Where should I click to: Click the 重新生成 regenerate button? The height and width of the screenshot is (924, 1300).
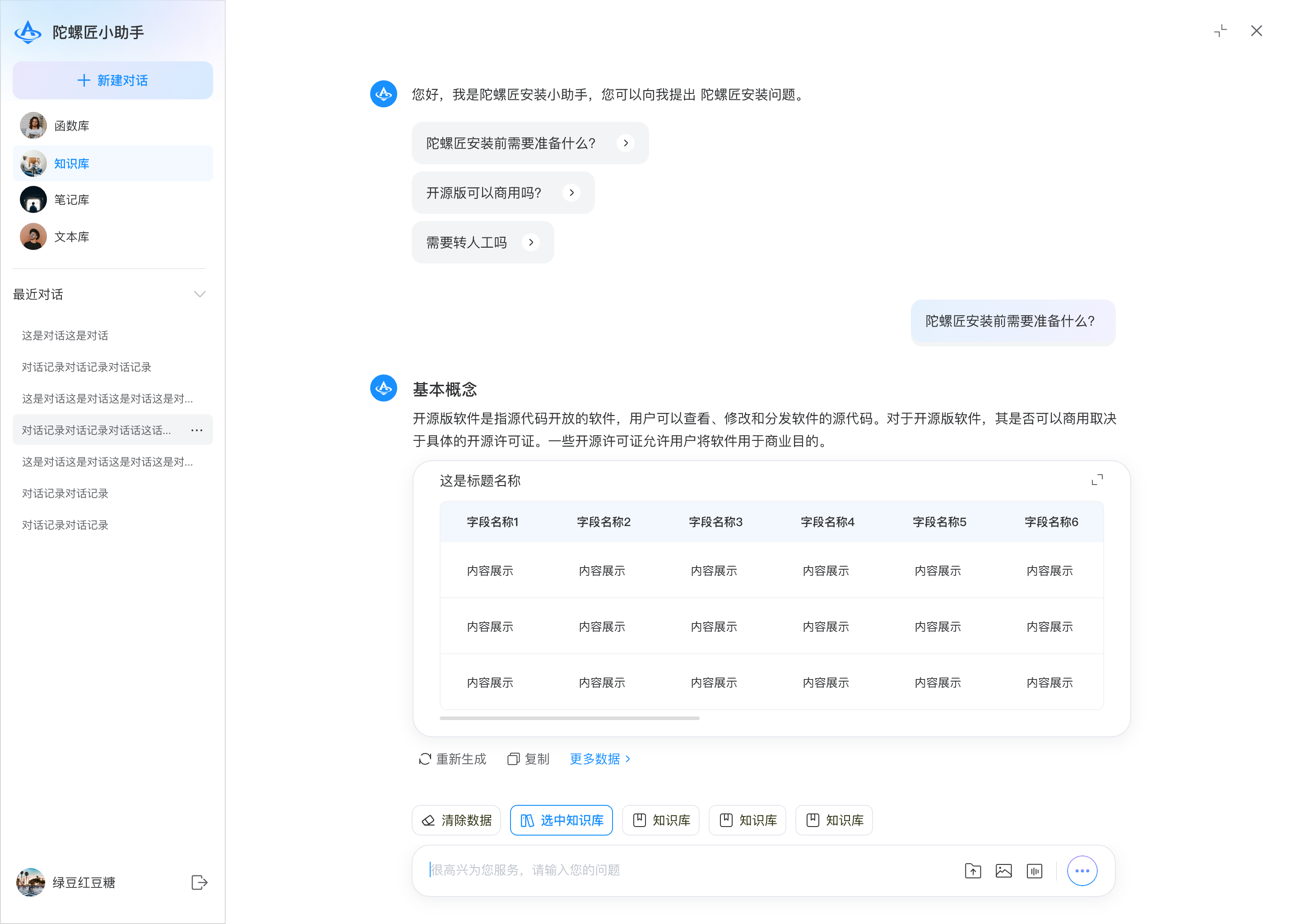[x=452, y=759]
